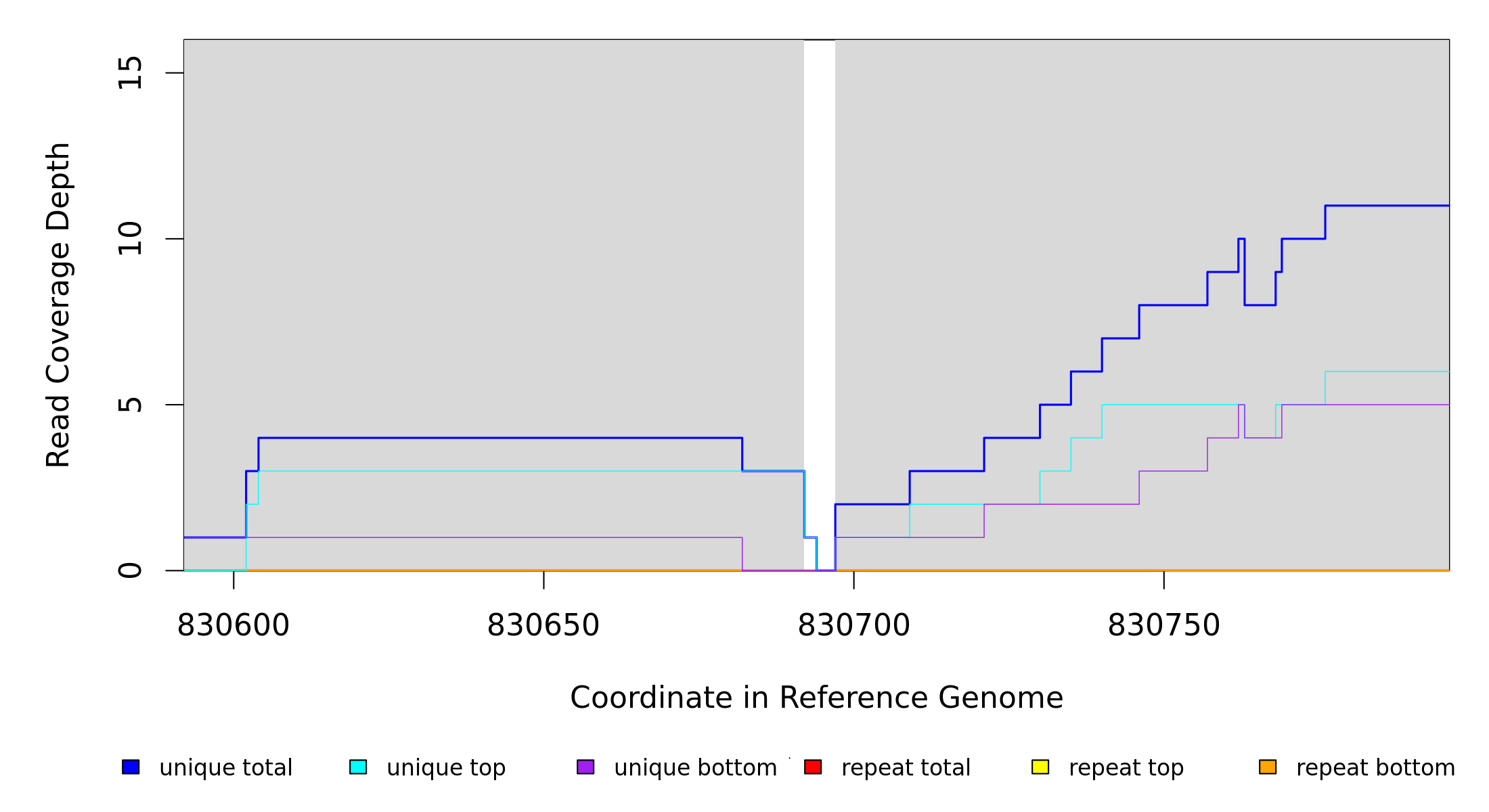Click the 830750 x-axis tick label

point(1164,626)
